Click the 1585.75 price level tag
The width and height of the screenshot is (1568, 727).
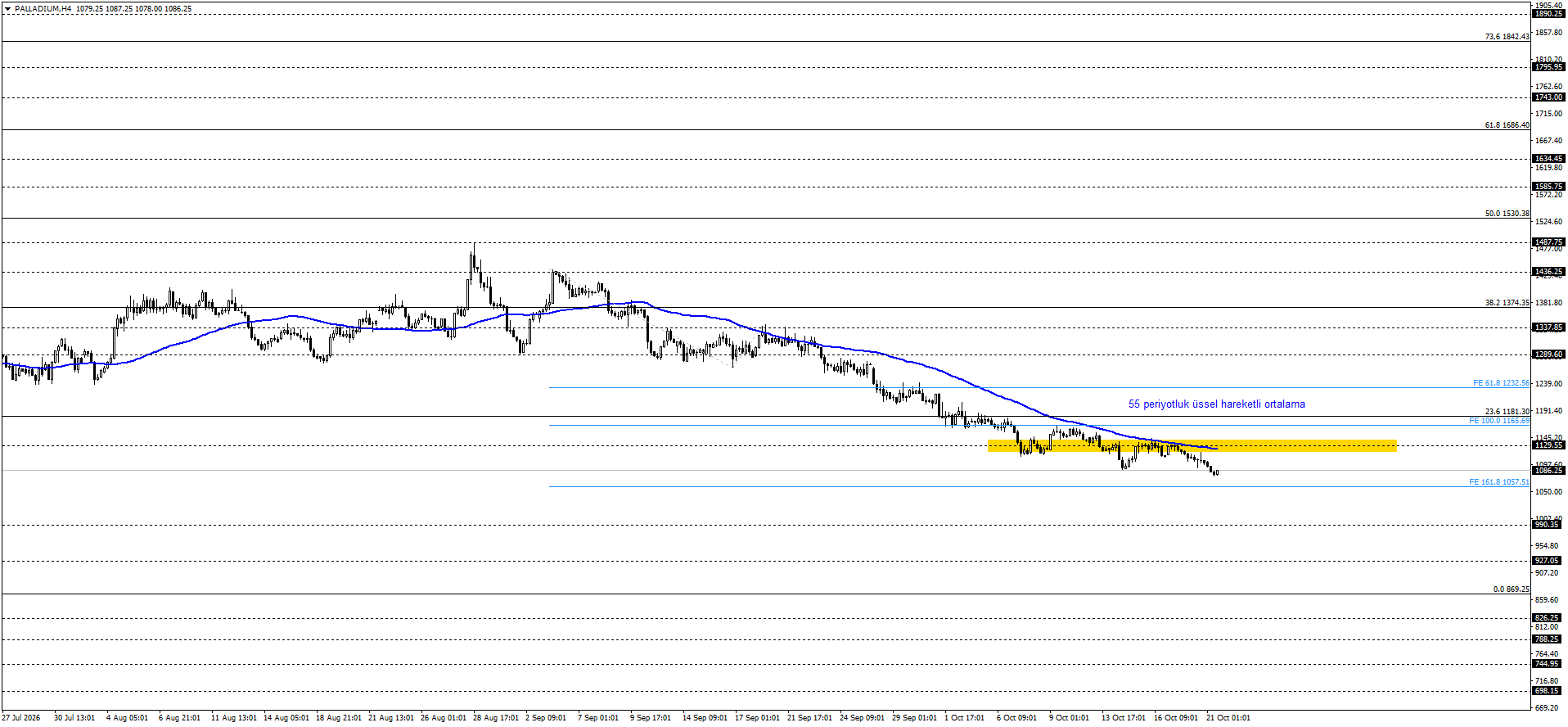[x=1548, y=187]
